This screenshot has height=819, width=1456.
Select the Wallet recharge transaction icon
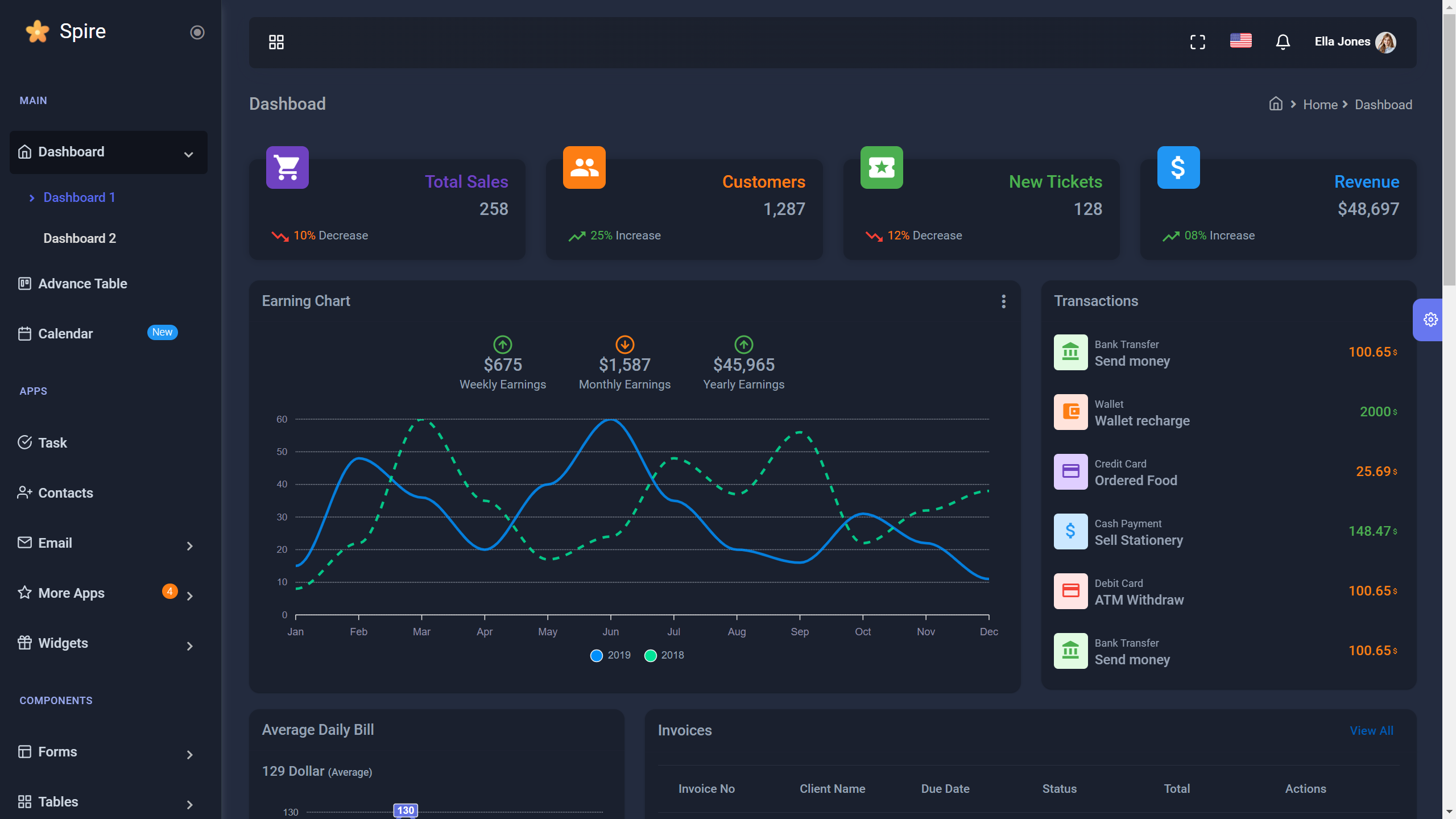coord(1071,412)
